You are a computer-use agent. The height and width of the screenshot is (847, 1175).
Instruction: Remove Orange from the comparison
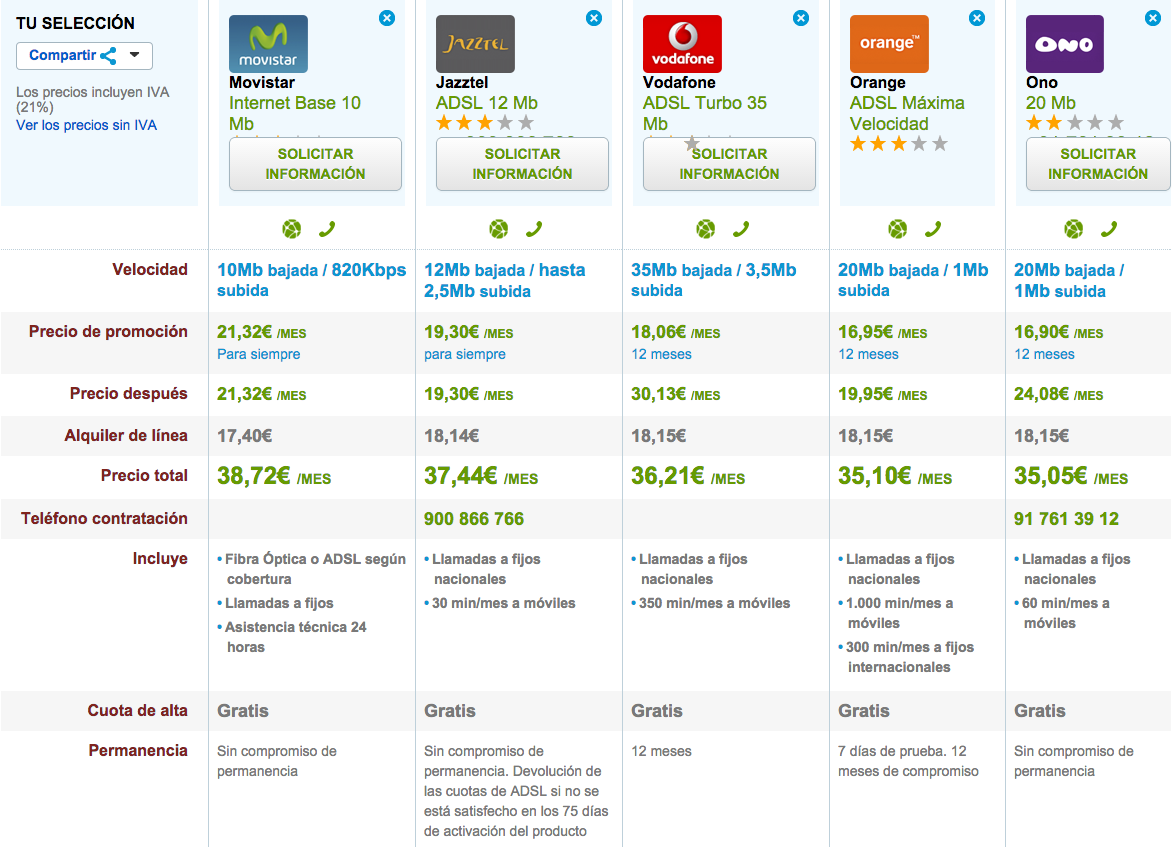pyautogui.click(x=976, y=18)
